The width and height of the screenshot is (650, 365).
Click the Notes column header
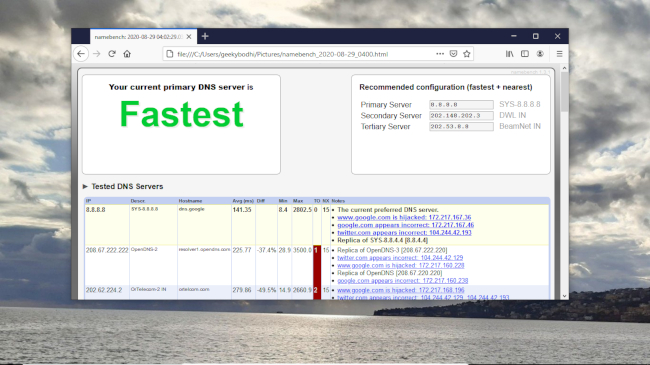tap(338, 201)
